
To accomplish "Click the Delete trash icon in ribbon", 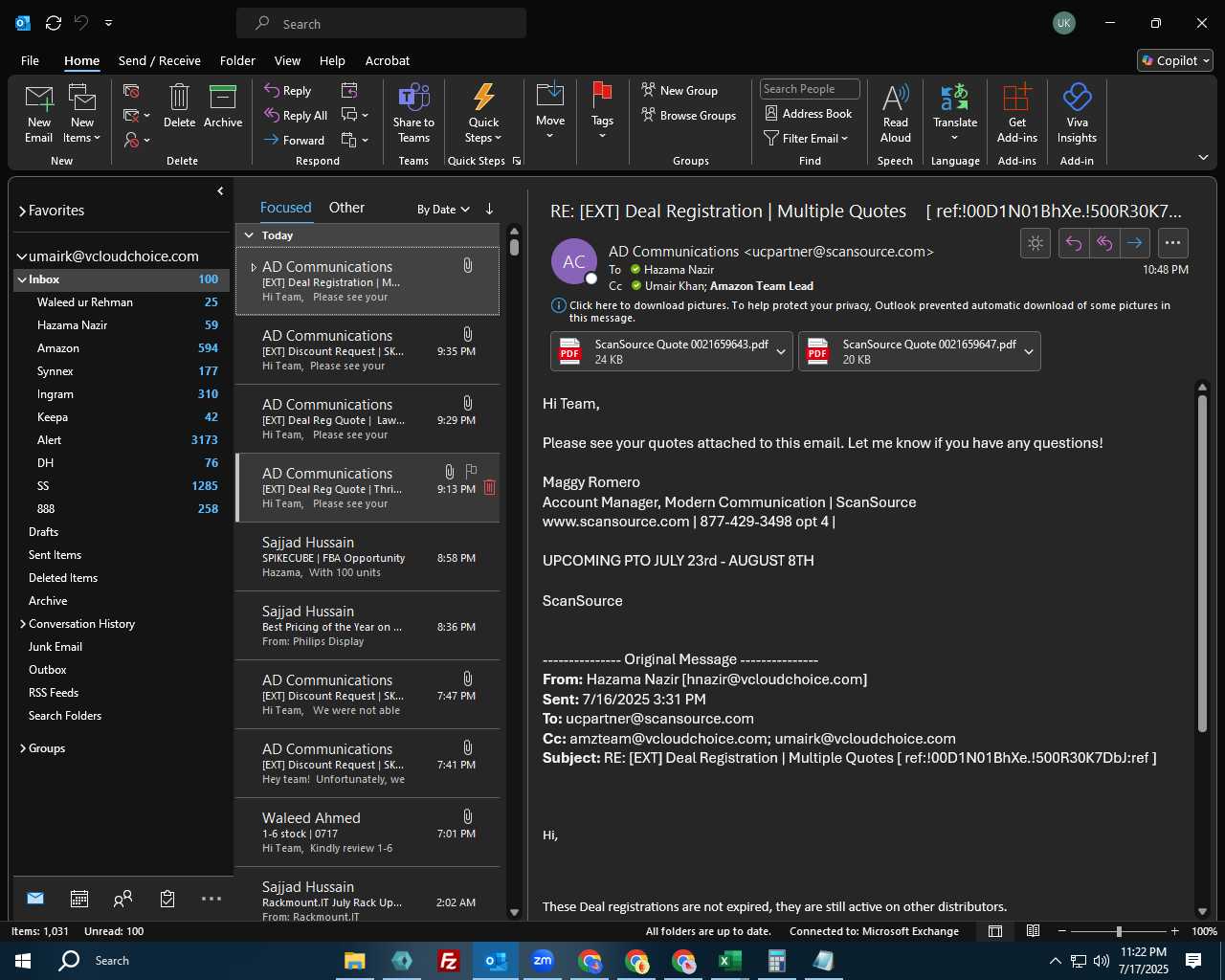I will [179, 97].
